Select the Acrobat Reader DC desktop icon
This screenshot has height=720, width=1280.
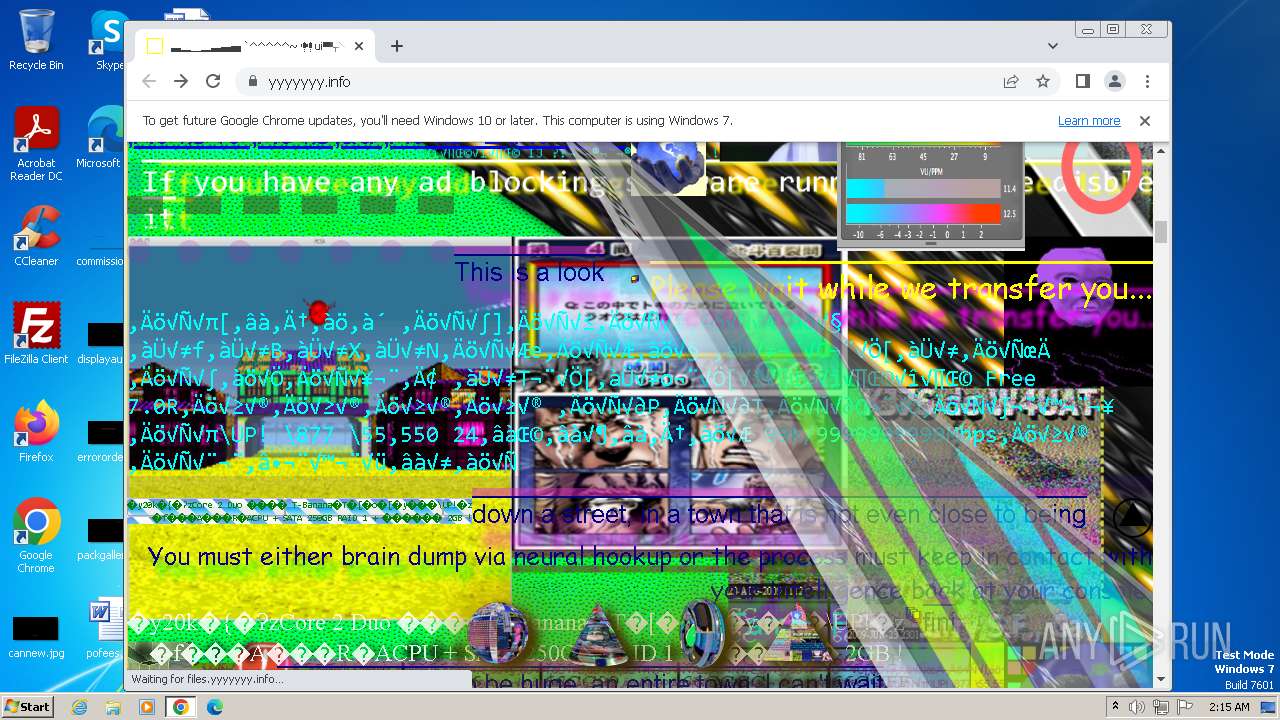click(x=36, y=144)
